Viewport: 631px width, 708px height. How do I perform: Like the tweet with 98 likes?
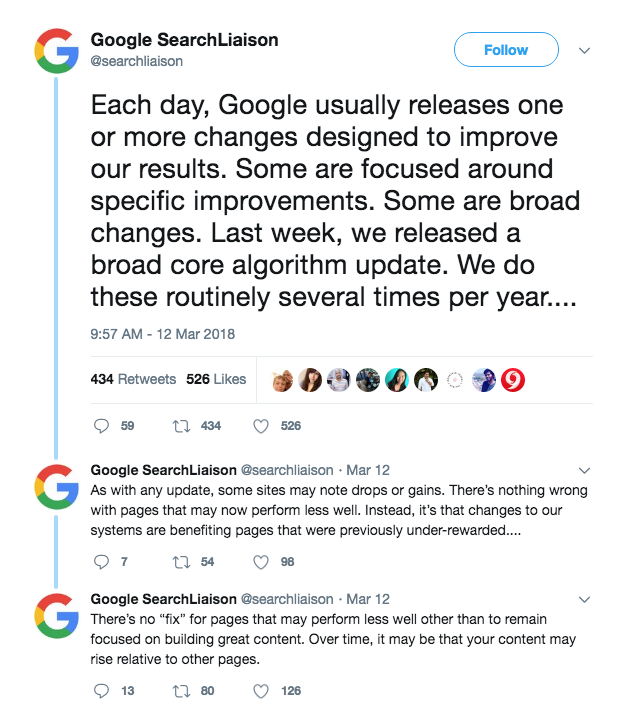[261, 562]
